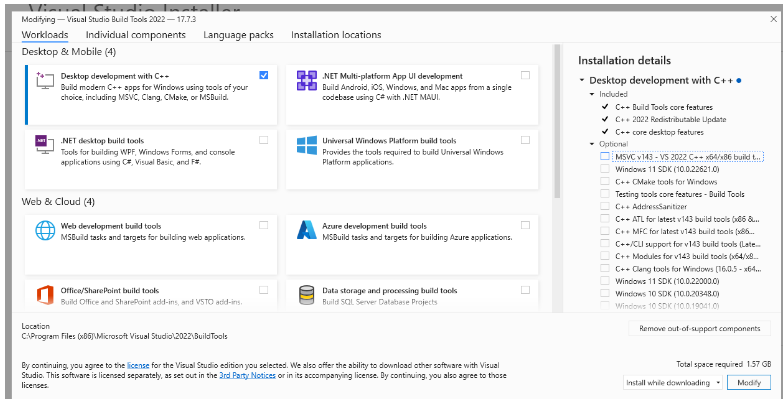Click the .NET Multi-platform App UI icon
The width and height of the screenshot is (783, 399).
click(x=307, y=80)
